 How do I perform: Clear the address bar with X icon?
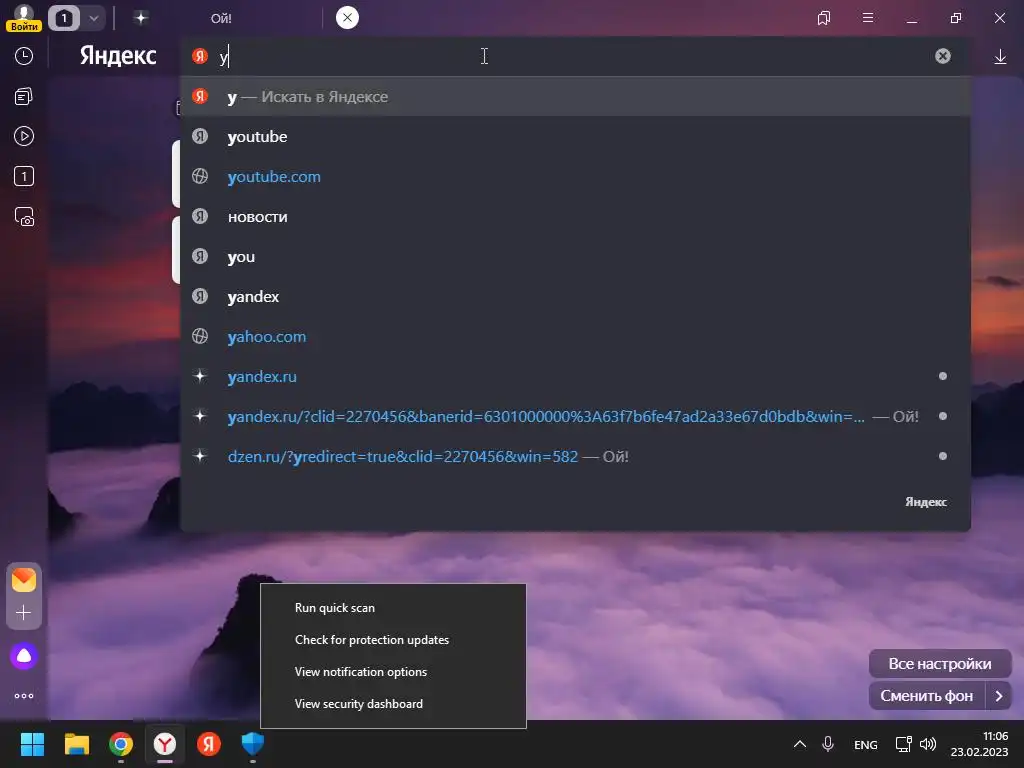tap(942, 56)
